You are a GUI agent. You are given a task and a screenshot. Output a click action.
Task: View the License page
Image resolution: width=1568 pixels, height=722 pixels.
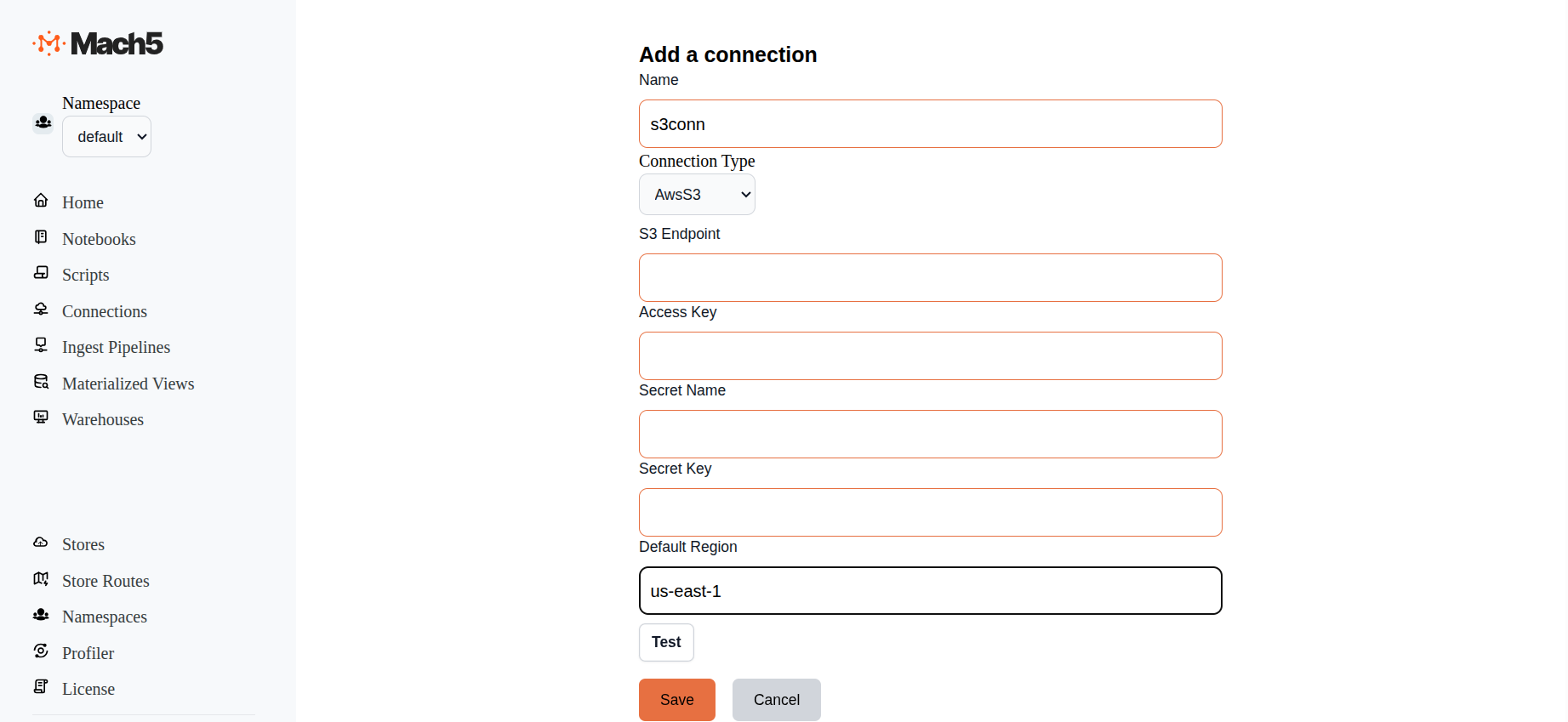click(88, 689)
